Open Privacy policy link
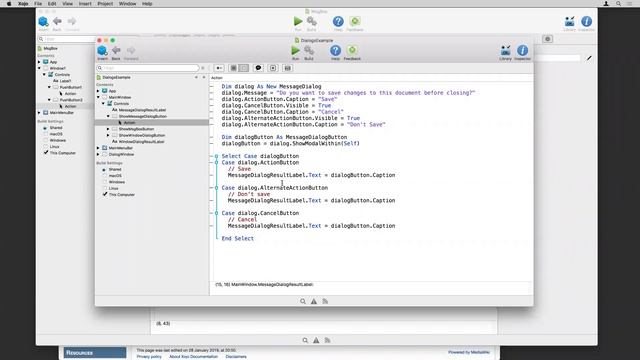This screenshot has height=360, width=640. pos(149,357)
